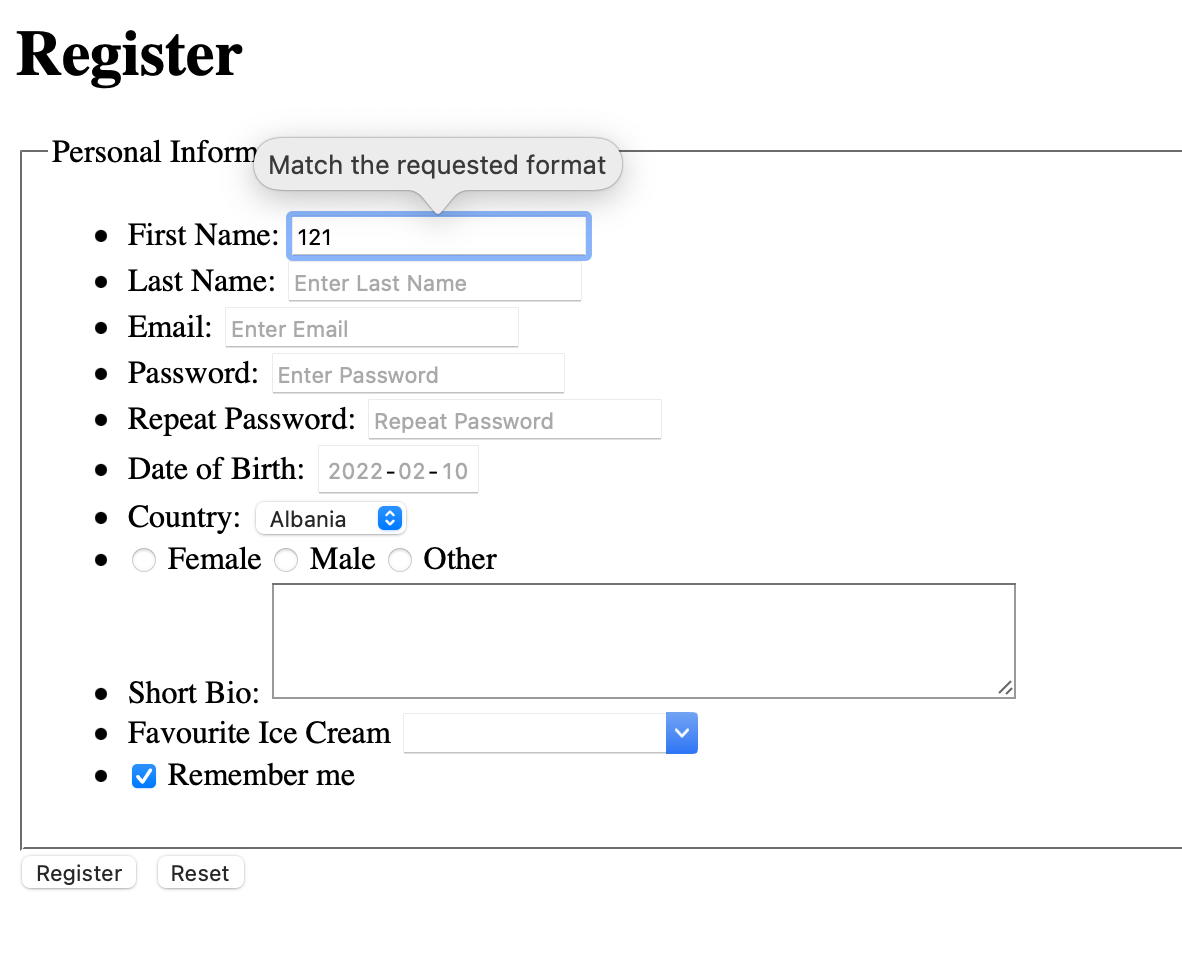Click the Enter Email field
Screen dimensions: 1182x970
point(372,328)
